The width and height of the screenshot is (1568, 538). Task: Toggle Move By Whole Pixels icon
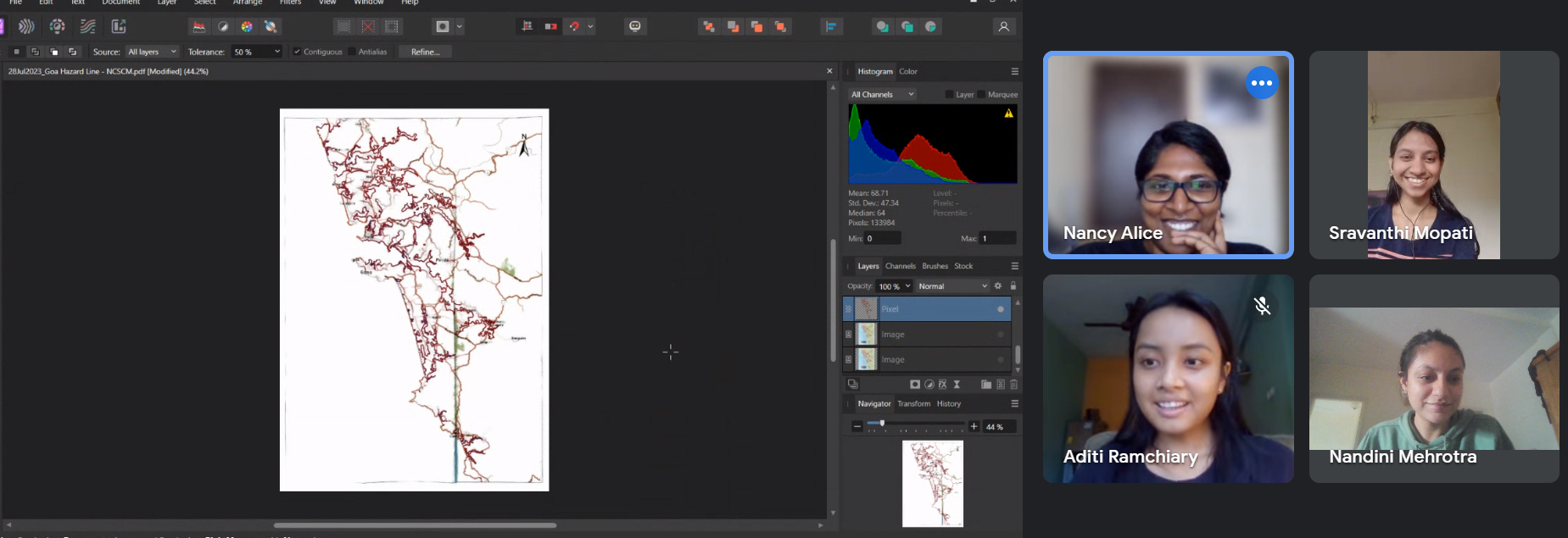click(550, 27)
